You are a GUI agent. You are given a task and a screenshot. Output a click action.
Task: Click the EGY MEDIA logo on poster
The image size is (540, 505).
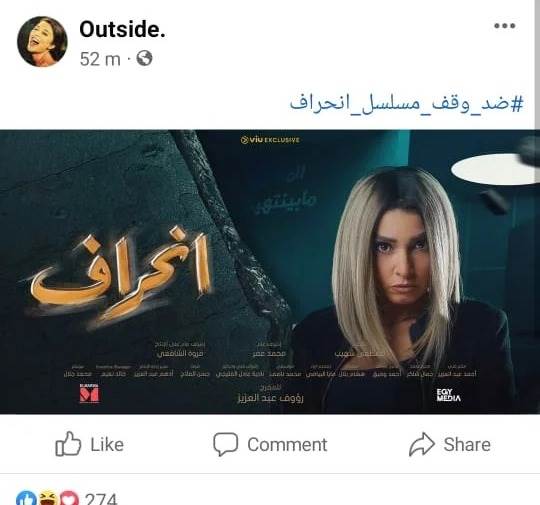[448, 395]
